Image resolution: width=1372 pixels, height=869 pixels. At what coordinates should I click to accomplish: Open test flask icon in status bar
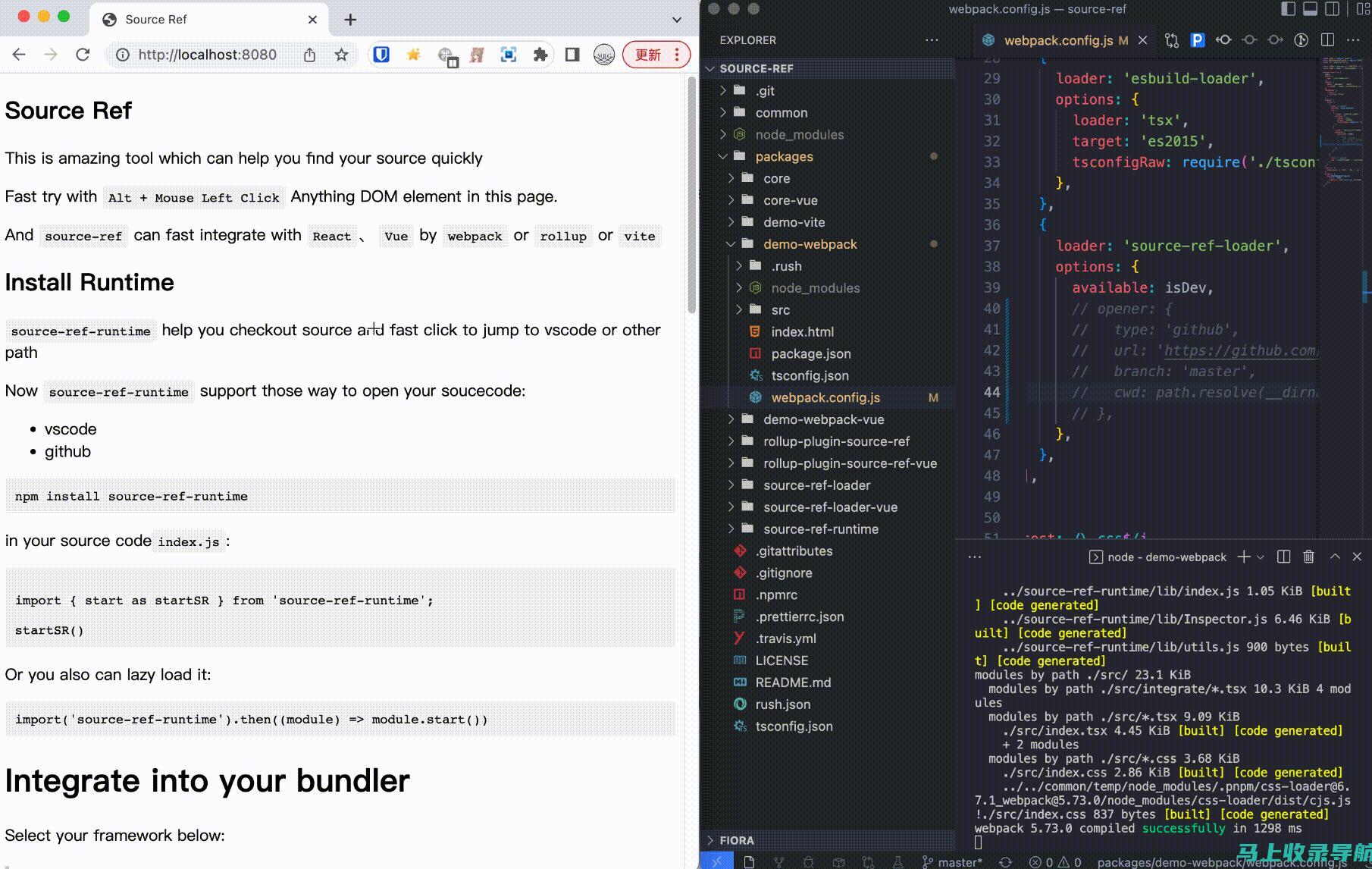pyautogui.click(x=897, y=862)
